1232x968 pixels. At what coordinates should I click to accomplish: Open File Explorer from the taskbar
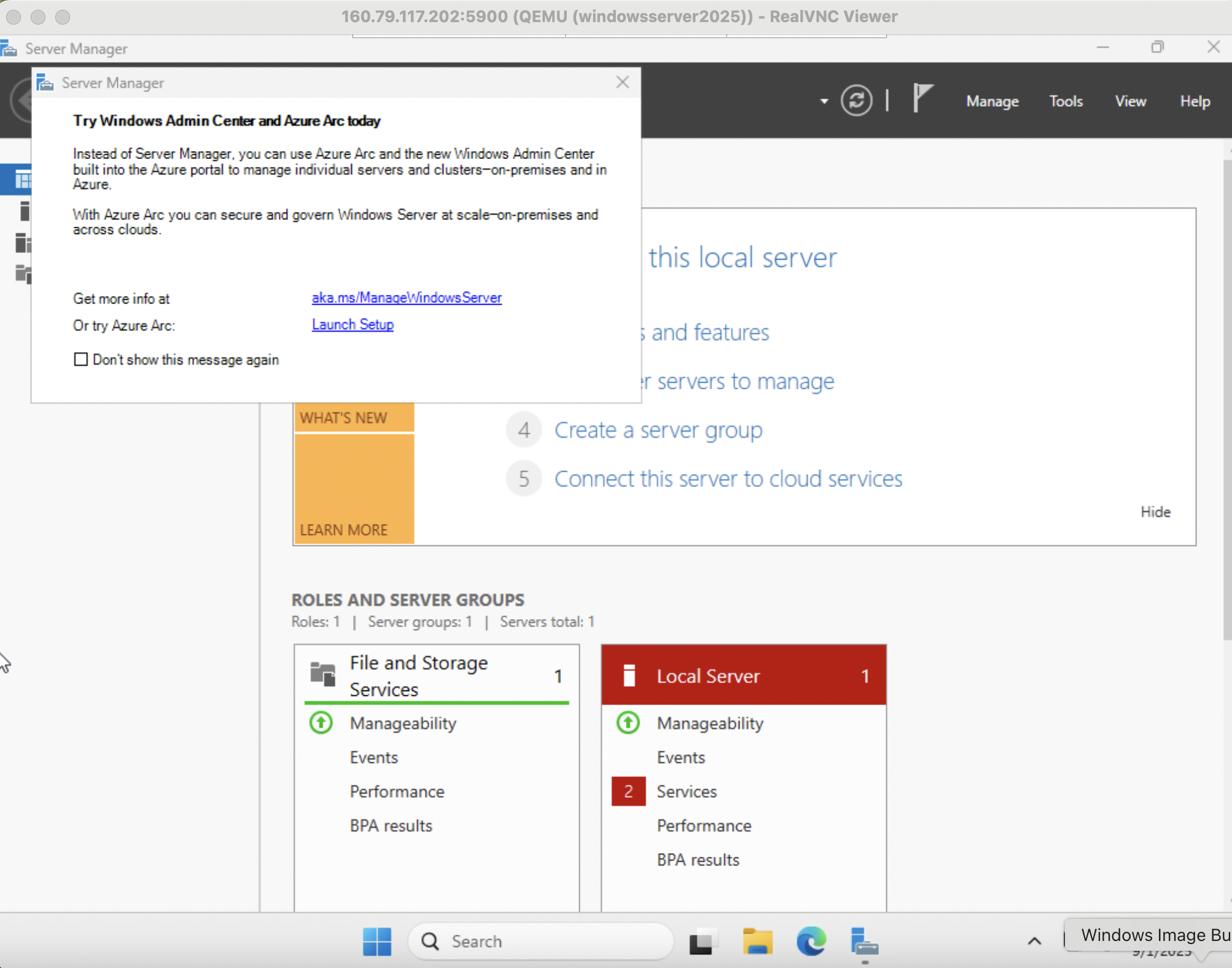point(757,941)
